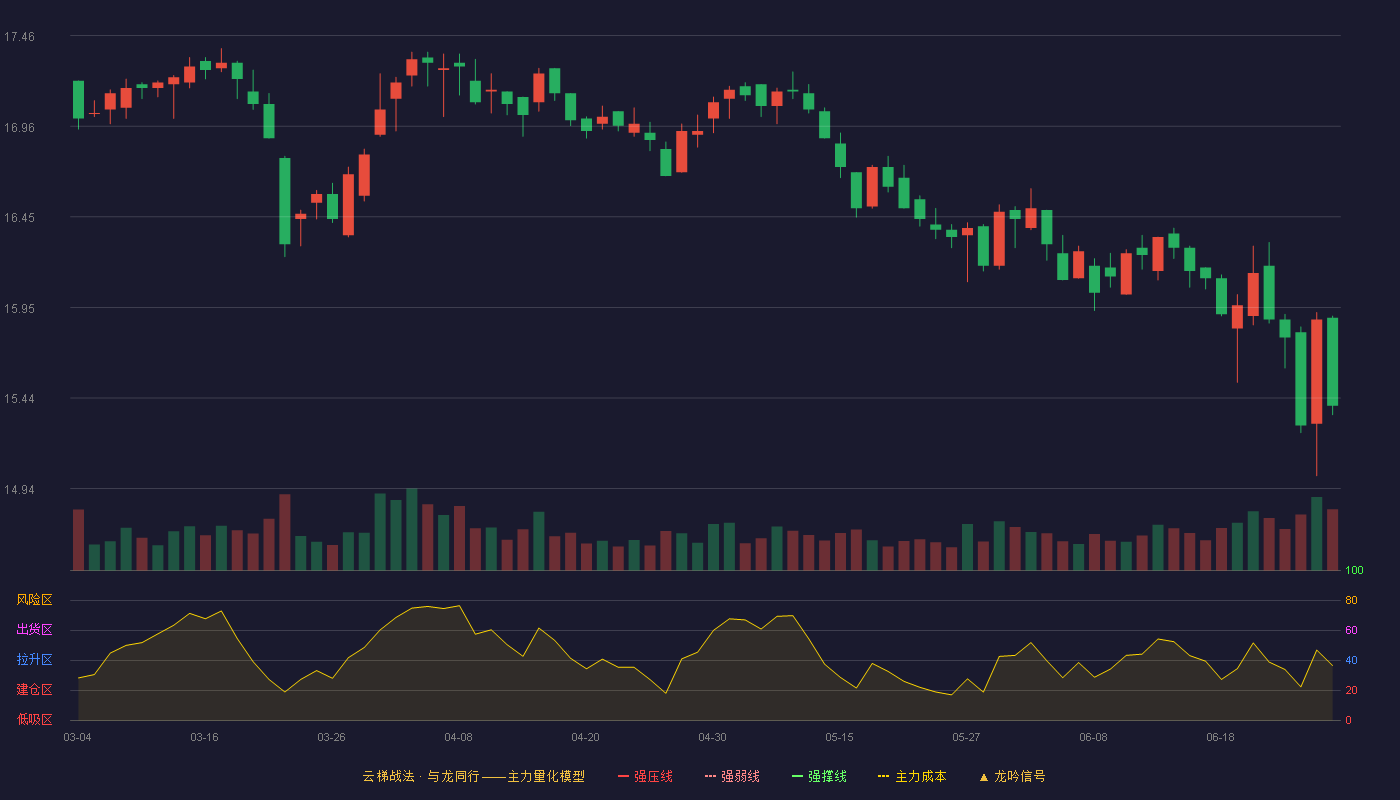
Task: Click the 低吸区 zone label
Action: (34, 719)
